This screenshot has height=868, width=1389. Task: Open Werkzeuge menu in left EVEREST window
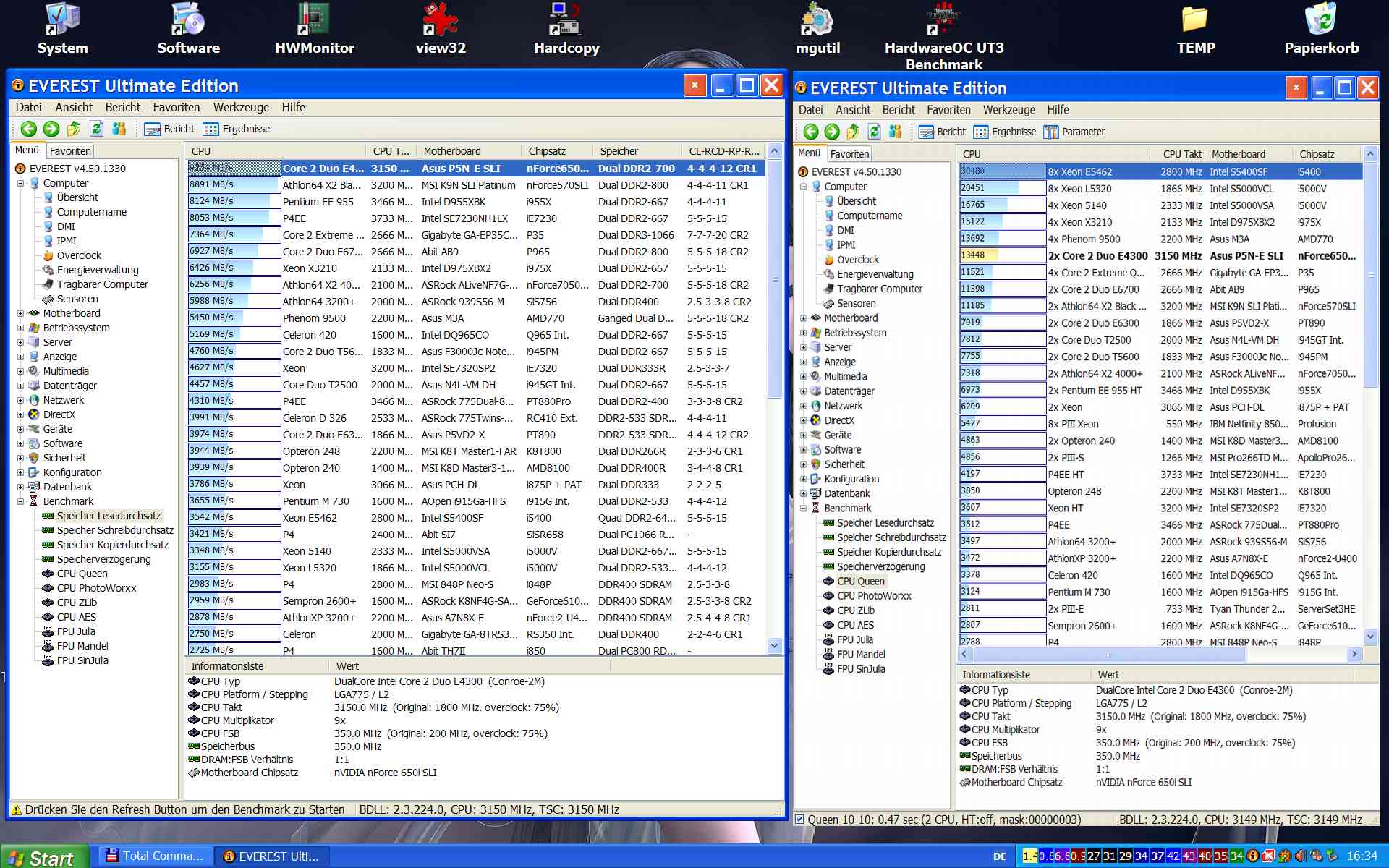tap(240, 107)
